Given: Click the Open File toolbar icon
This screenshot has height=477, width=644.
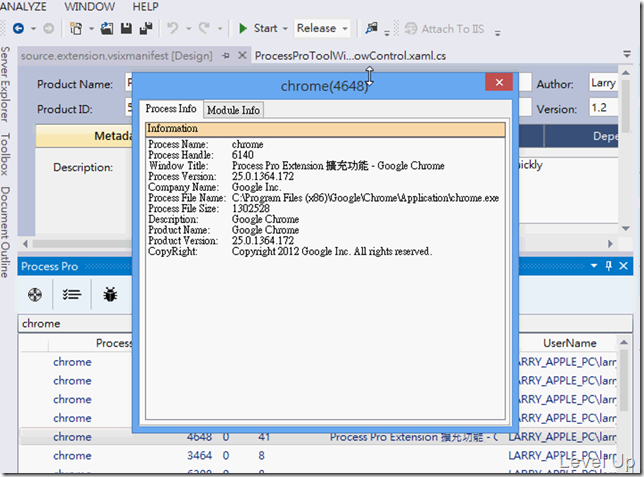Looking at the screenshot, I should pos(107,28).
